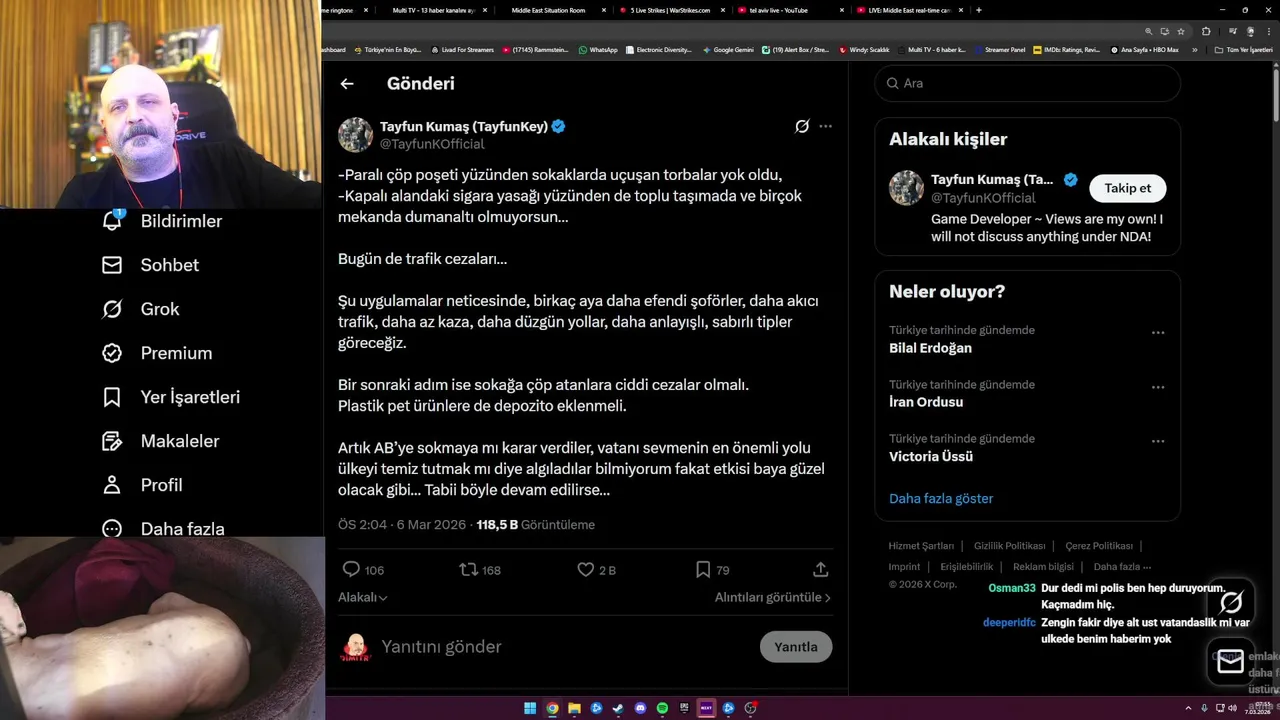Open the Grok icon on the post header

[801, 126]
